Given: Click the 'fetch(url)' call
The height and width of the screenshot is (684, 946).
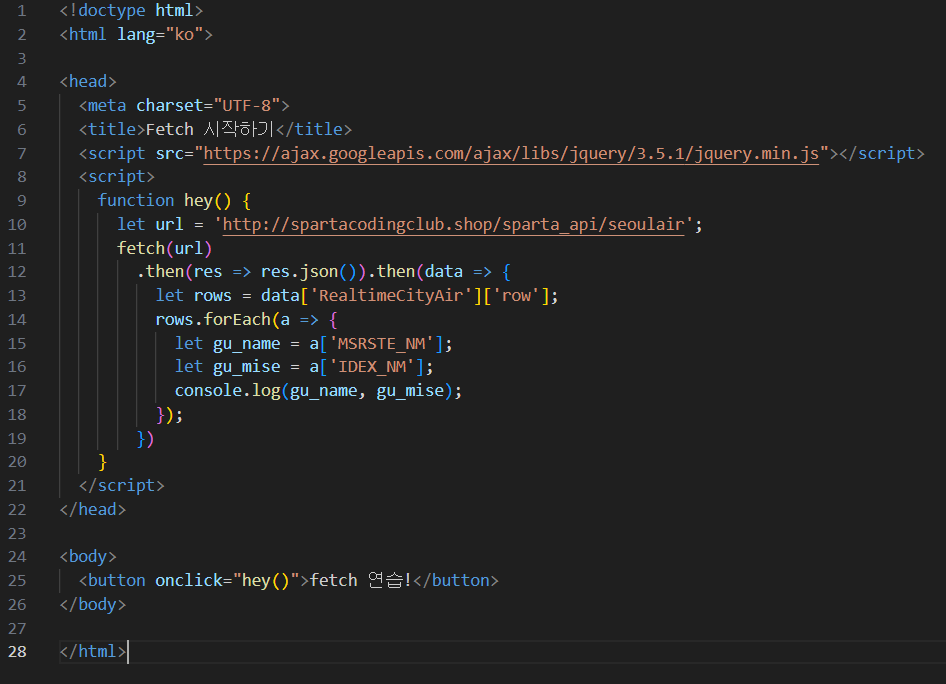Looking at the screenshot, I should click(x=165, y=248).
